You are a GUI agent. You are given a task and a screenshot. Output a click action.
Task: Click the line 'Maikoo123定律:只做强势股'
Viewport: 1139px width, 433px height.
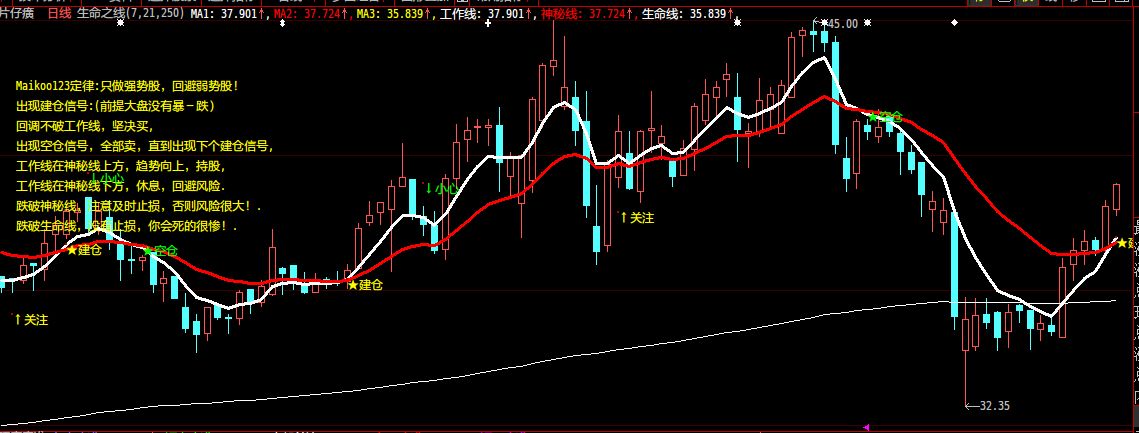[127, 86]
